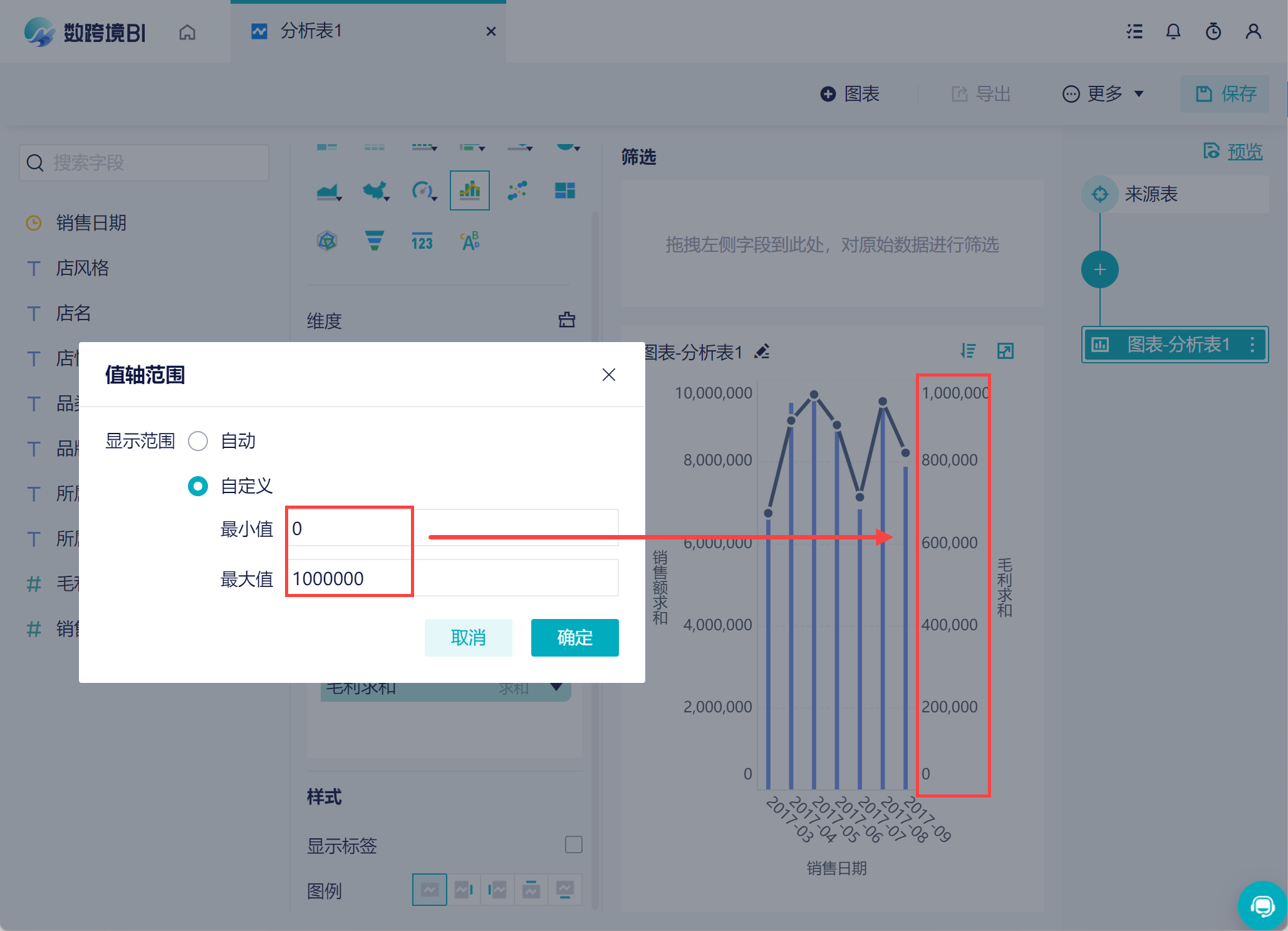Open the user account icon
Image resolution: width=1288 pixels, height=931 pixels.
point(1253,31)
